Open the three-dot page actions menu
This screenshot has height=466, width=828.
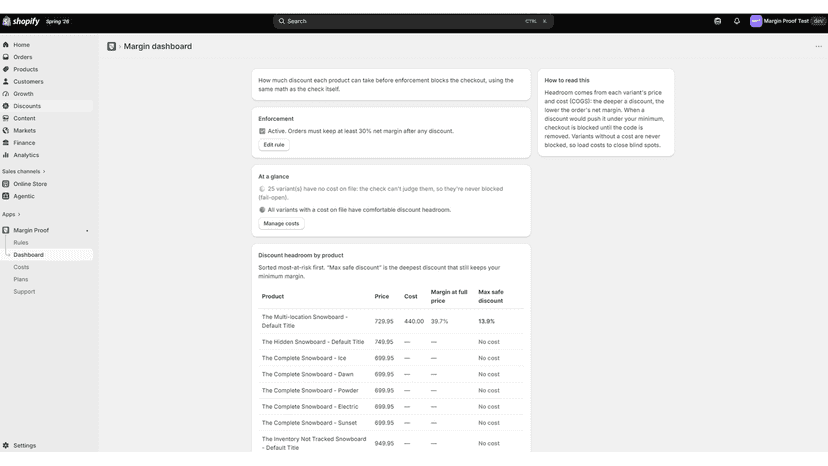(818, 46)
